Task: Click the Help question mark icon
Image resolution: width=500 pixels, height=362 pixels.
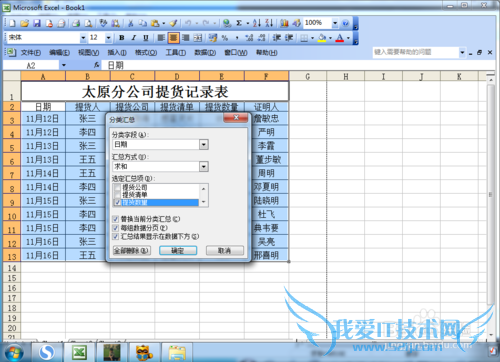Action: coord(346,23)
